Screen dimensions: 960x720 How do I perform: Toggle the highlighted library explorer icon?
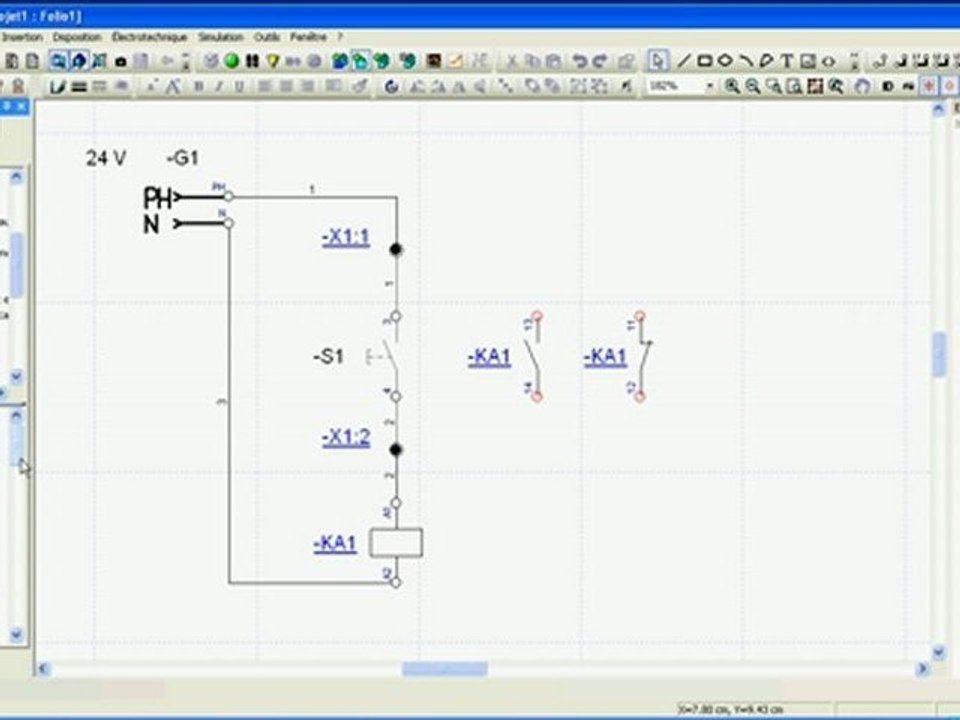(x=79, y=61)
